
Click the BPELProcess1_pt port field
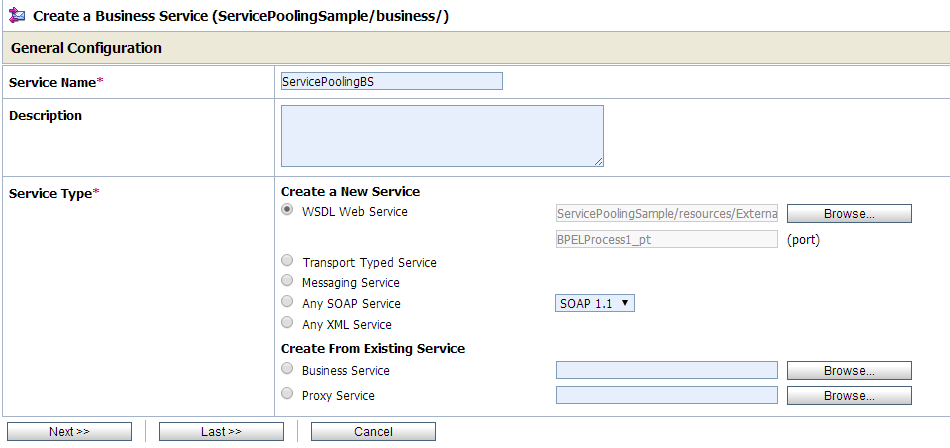667,240
